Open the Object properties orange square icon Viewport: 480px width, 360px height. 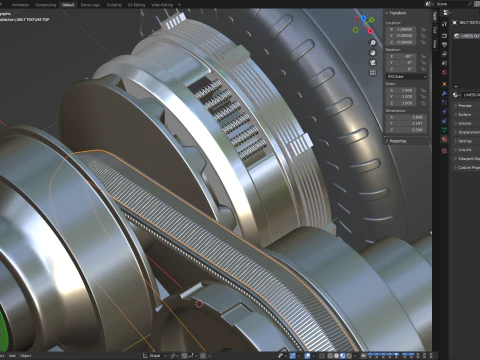coord(444,84)
